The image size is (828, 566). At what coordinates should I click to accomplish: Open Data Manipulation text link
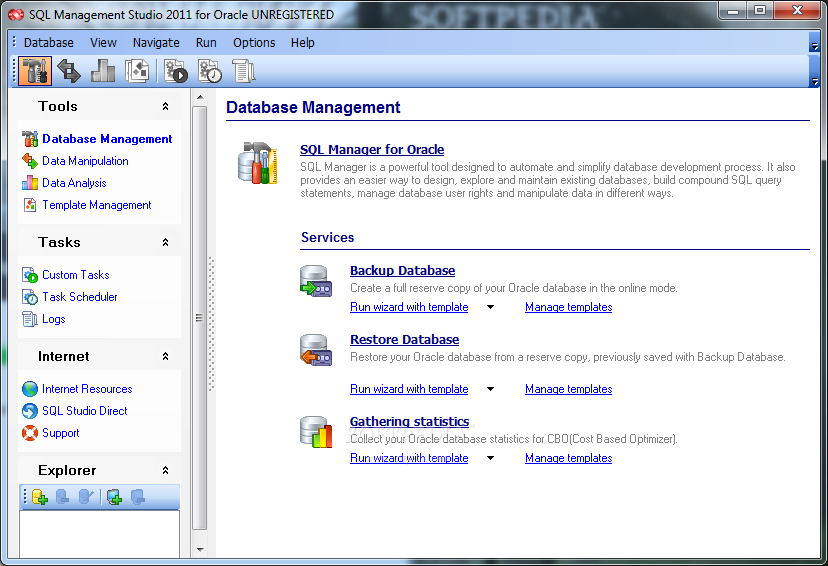pos(85,161)
